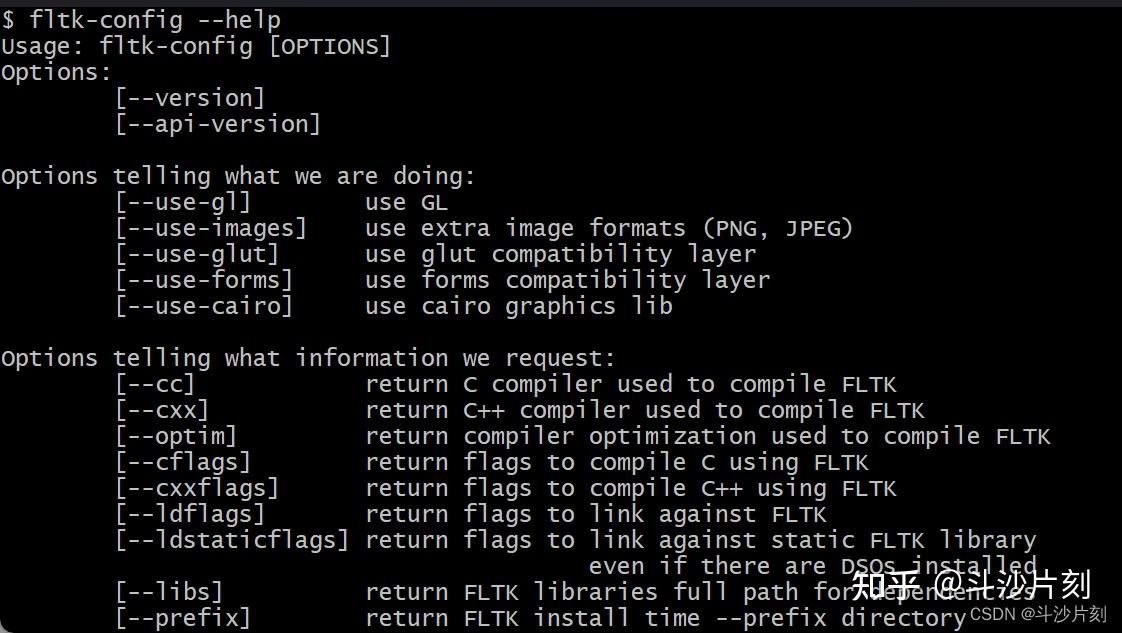Viewport: 1122px width, 633px height.
Task: Click the 'Usage: fltk-config [OPTIONS]' line
Action: coord(196,46)
